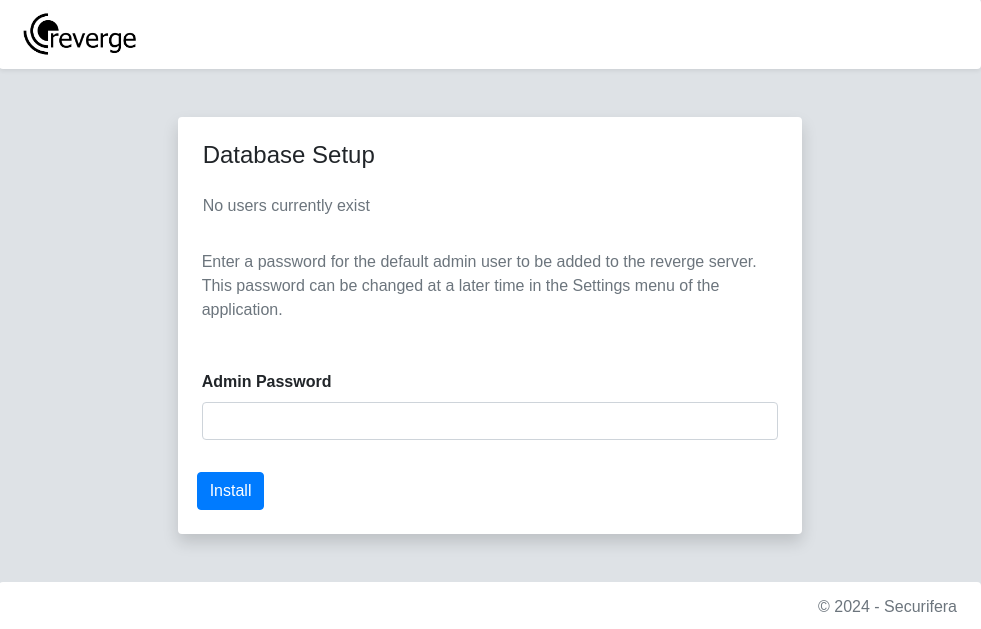
Task: Focus the Admin Password input field
Action: click(x=490, y=421)
